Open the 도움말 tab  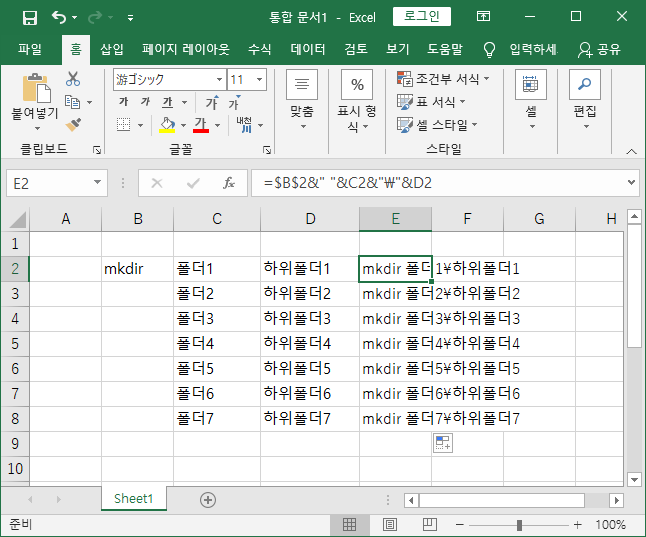(x=445, y=49)
